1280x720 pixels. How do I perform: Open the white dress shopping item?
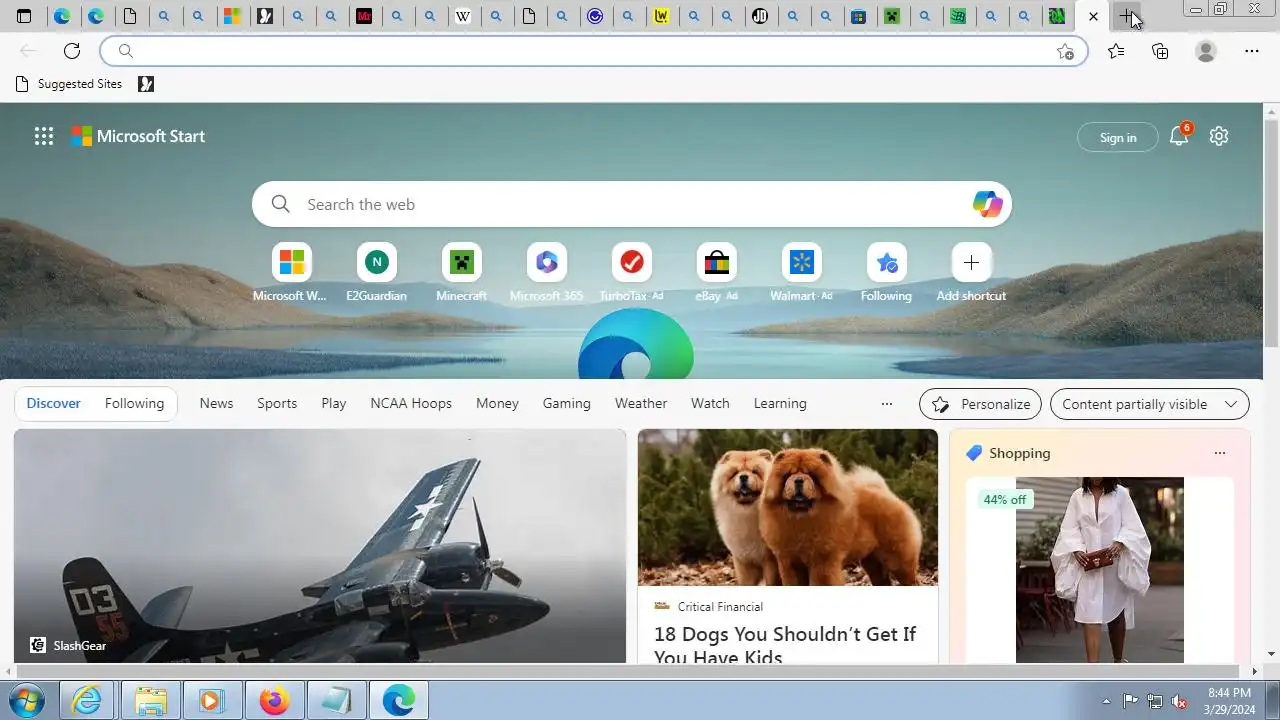[x=1100, y=570]
